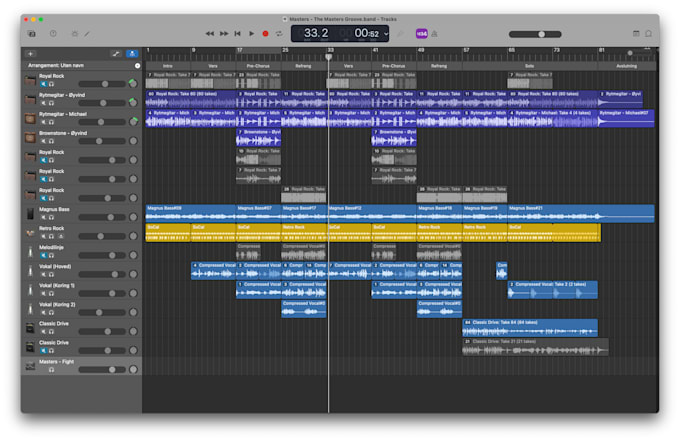Image resolution: width=680 pixels, height=441 pixels.
Task: Click the Master Volume slider in toolbar
Action: [x=535, y=34]
